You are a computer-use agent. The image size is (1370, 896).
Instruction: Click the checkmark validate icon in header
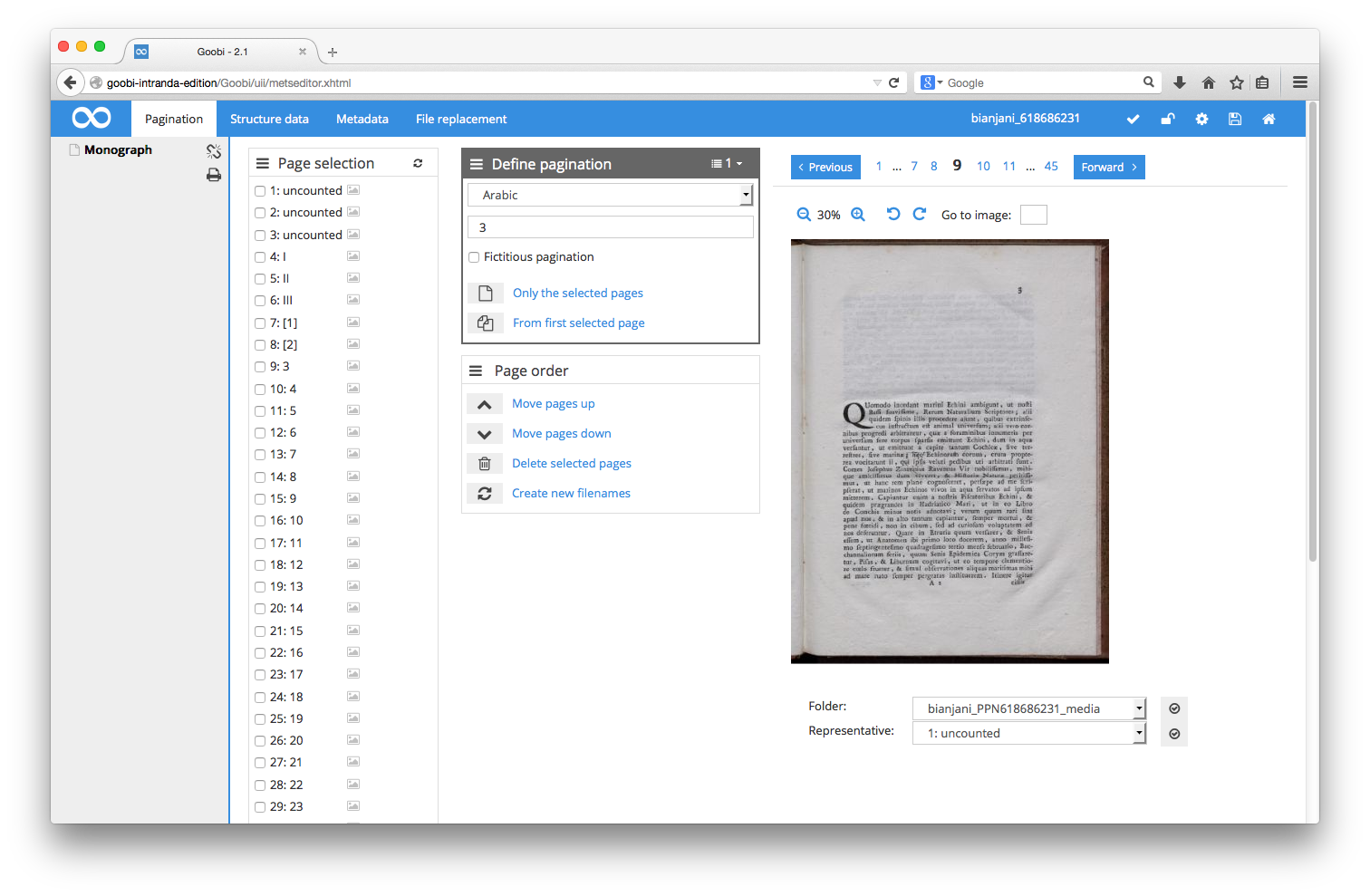(1133, 119)
